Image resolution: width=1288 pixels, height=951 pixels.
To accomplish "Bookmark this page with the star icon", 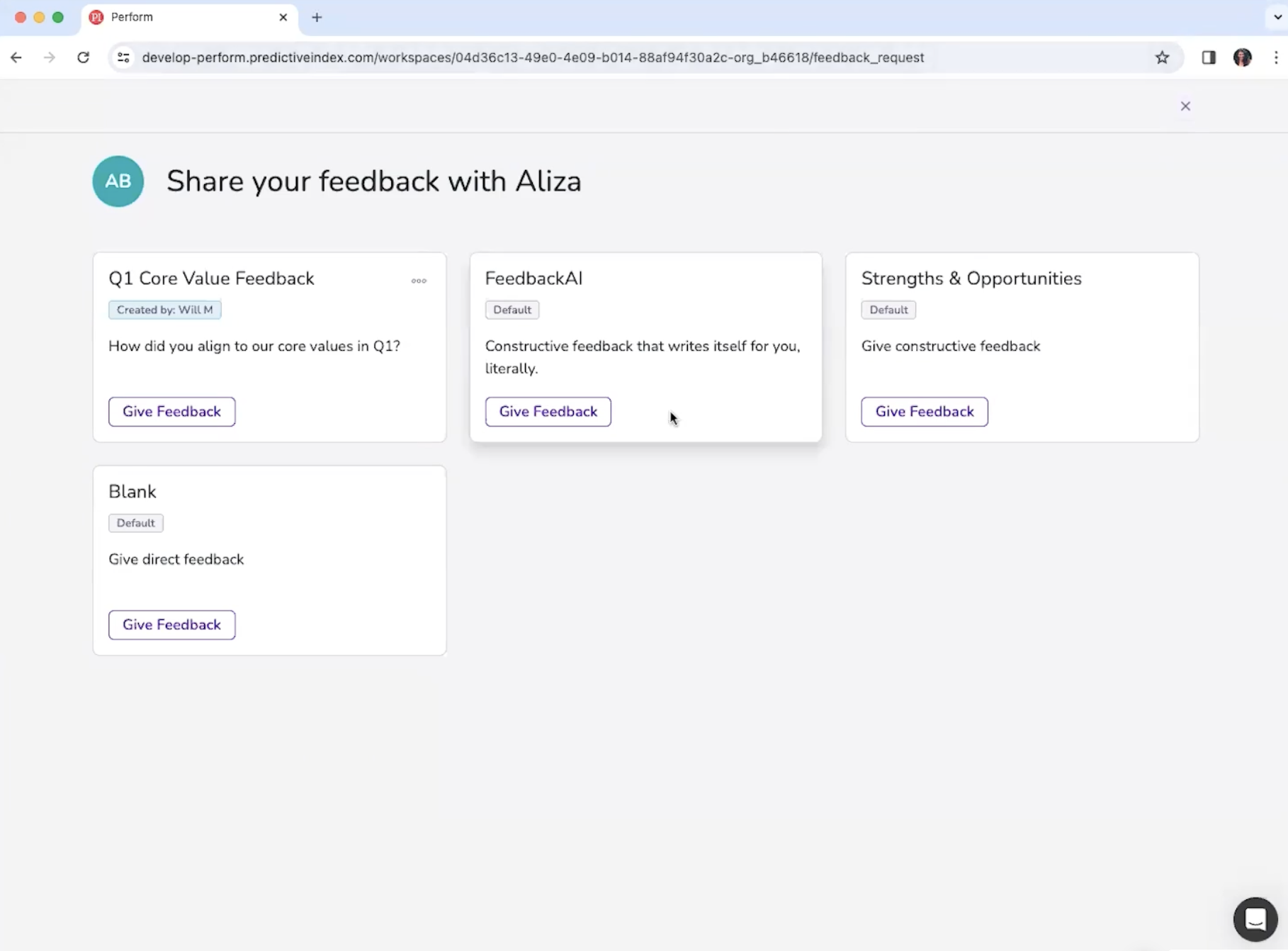I will [1162, 57].
